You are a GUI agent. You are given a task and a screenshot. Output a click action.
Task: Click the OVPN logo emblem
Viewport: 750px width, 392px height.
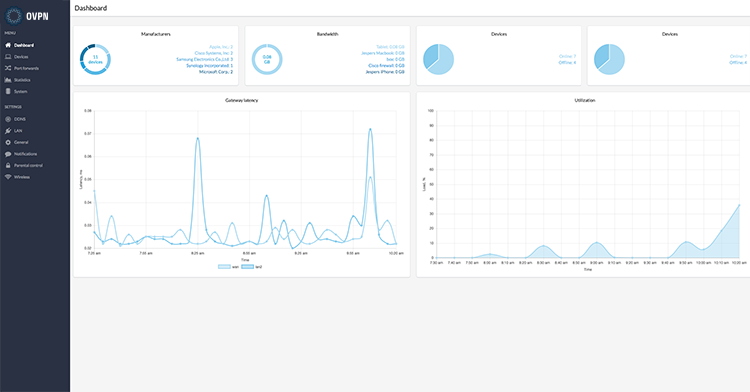(x=13, y=16)
